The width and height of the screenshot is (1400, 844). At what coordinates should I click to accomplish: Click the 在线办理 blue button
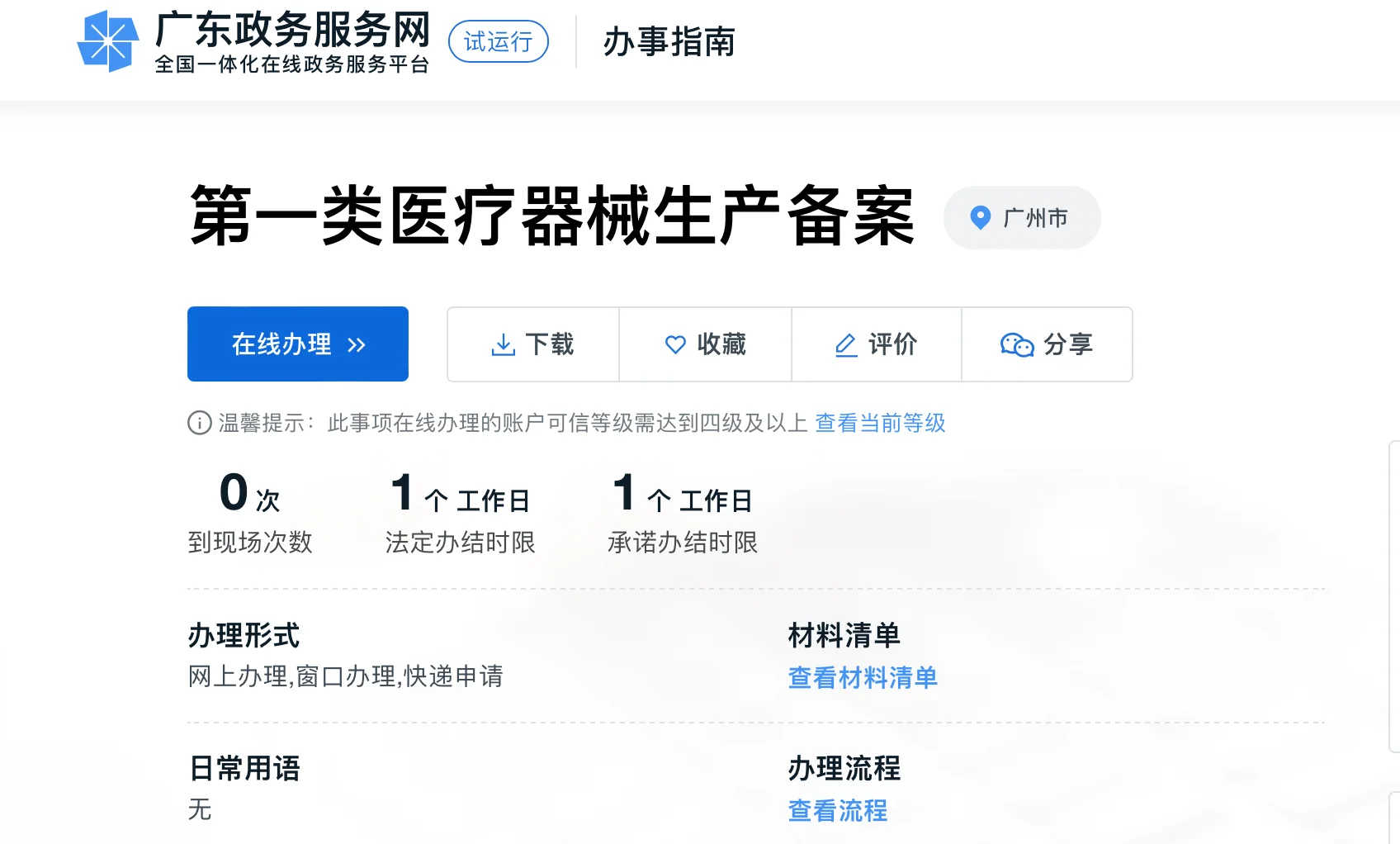[297, 344]
